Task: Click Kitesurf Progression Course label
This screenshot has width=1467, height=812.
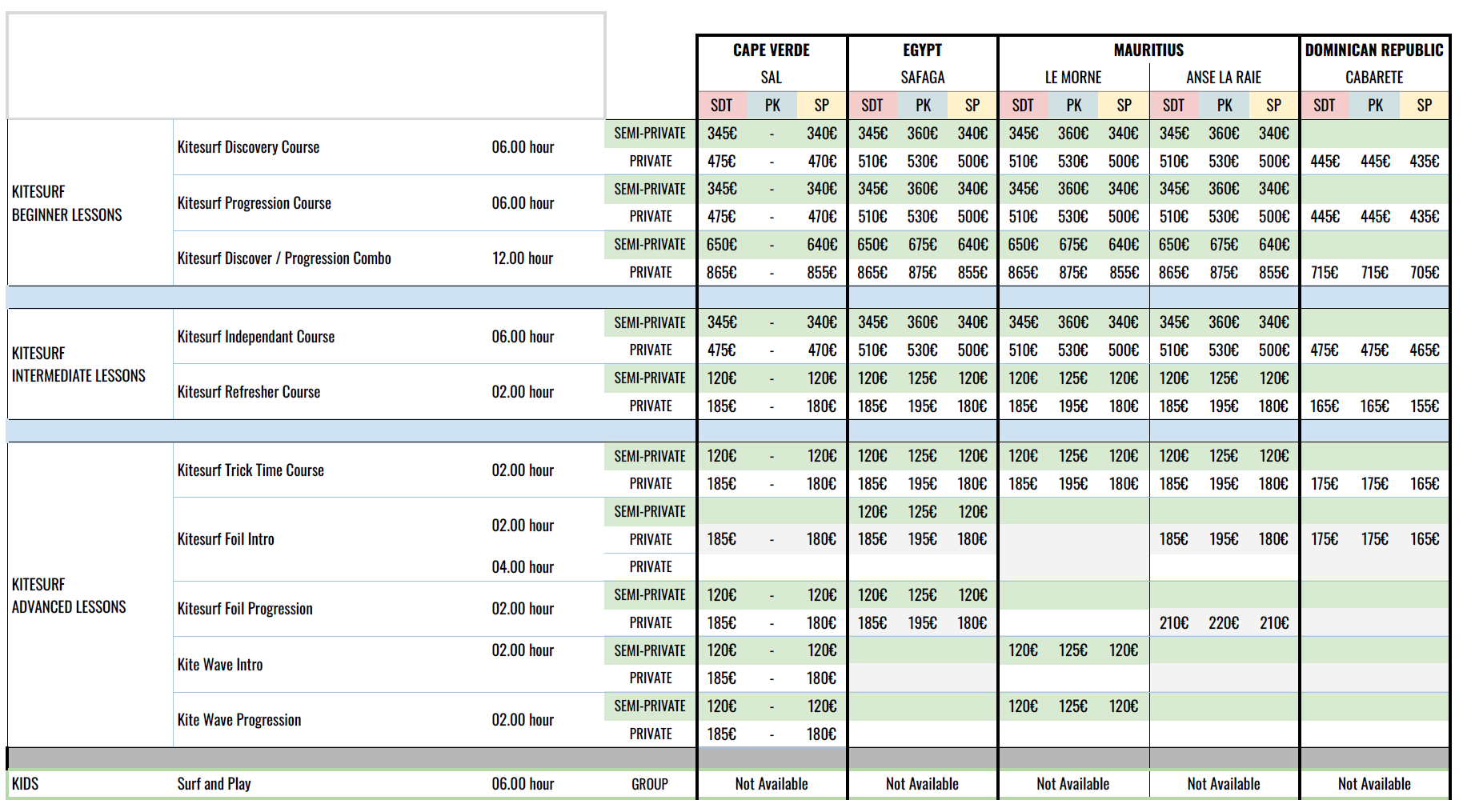Action: [254, 203]
